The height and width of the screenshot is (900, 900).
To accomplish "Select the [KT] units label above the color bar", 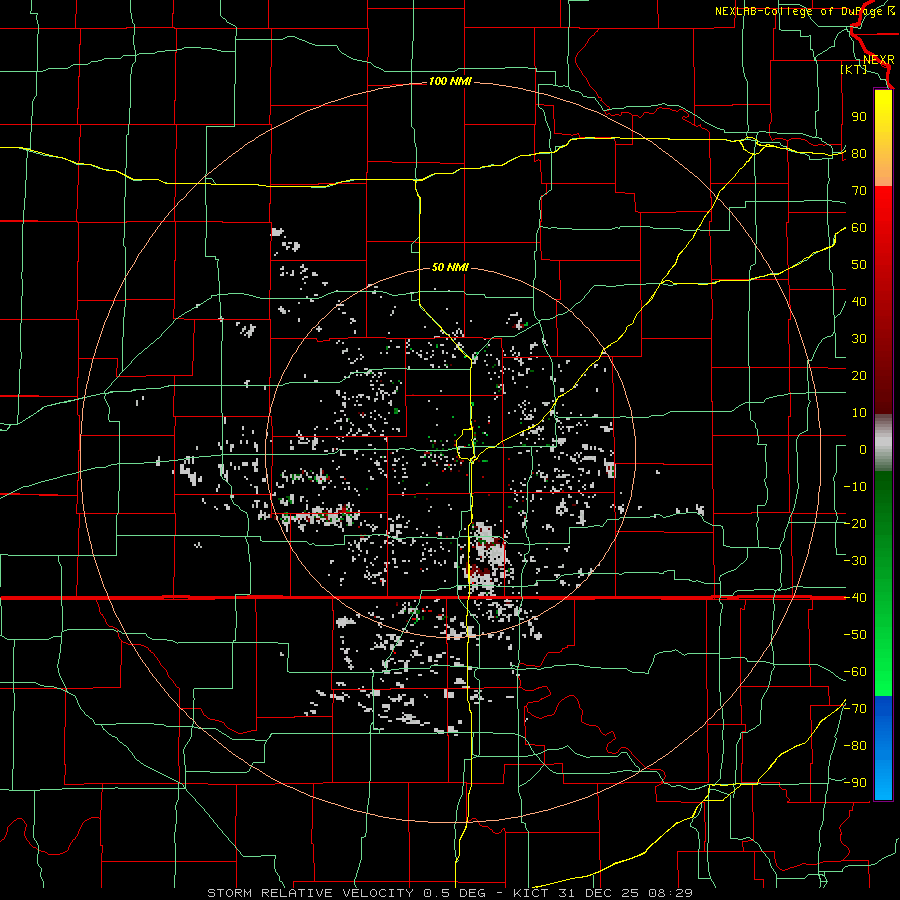I will click(x=854, y=69).
